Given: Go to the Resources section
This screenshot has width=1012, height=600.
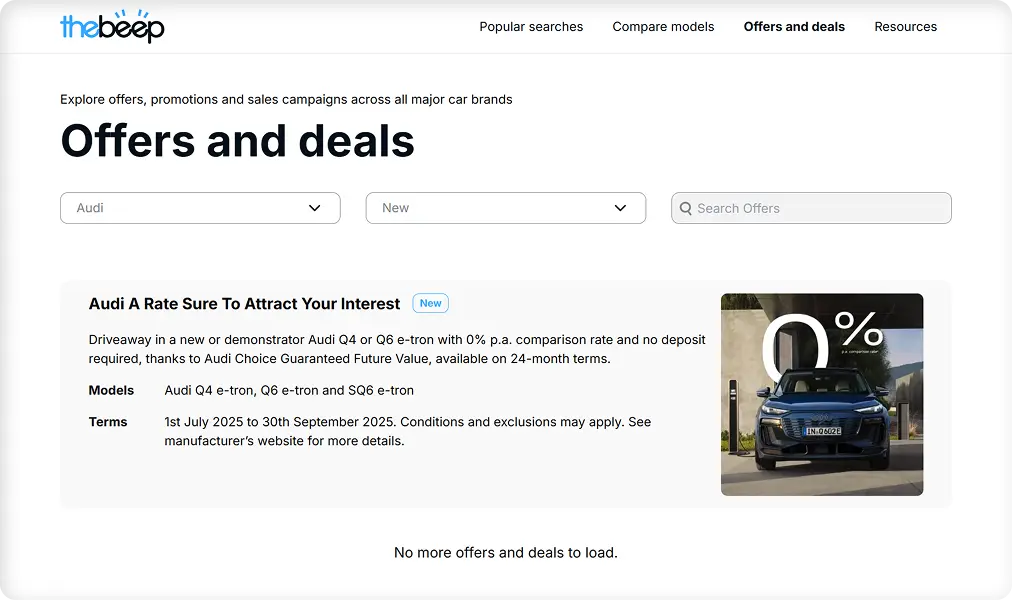Looking at the screenshot, I should click(x=905, y=27).
